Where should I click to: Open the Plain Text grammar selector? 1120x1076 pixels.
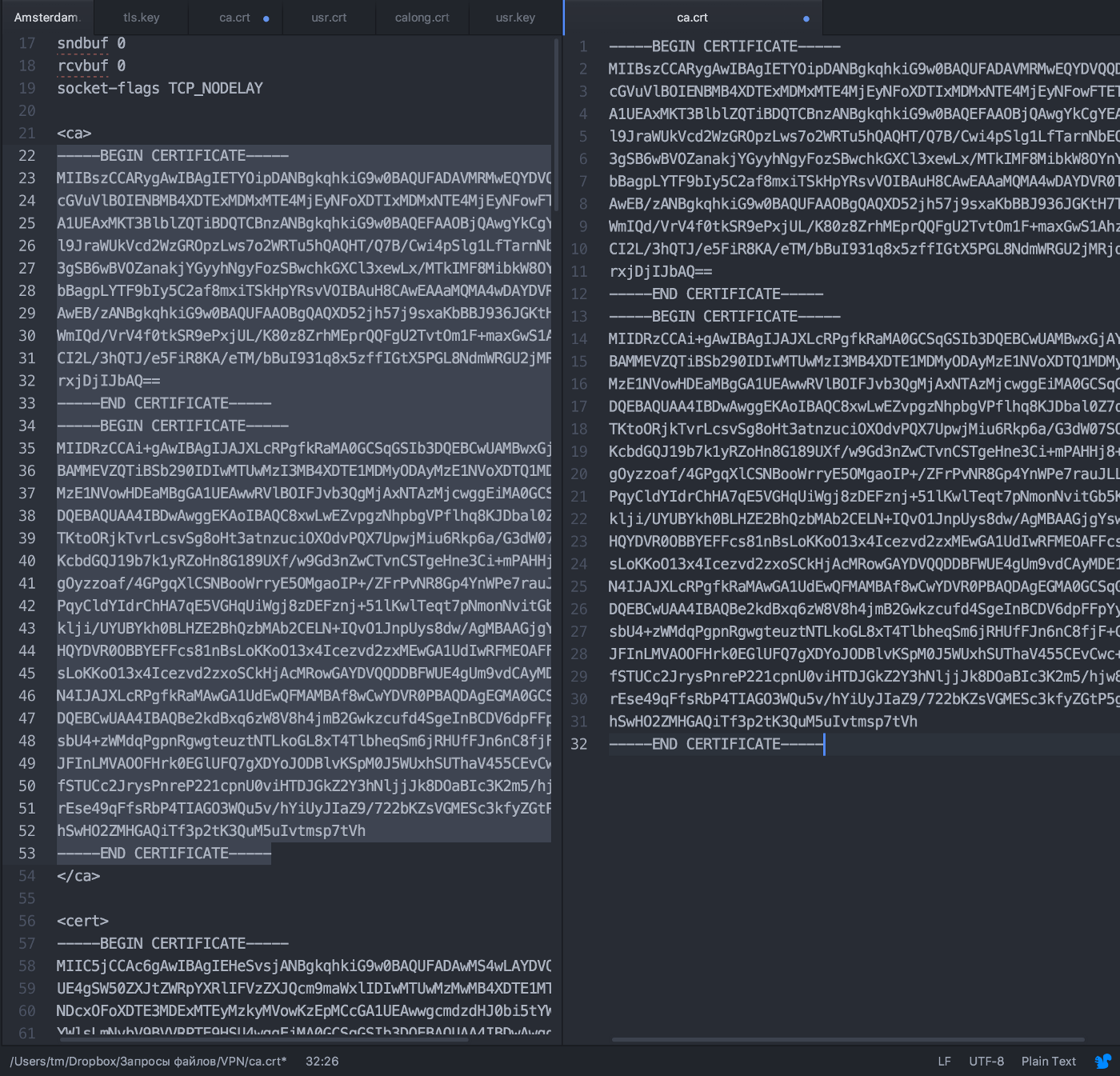(x=1048, y=1062)
